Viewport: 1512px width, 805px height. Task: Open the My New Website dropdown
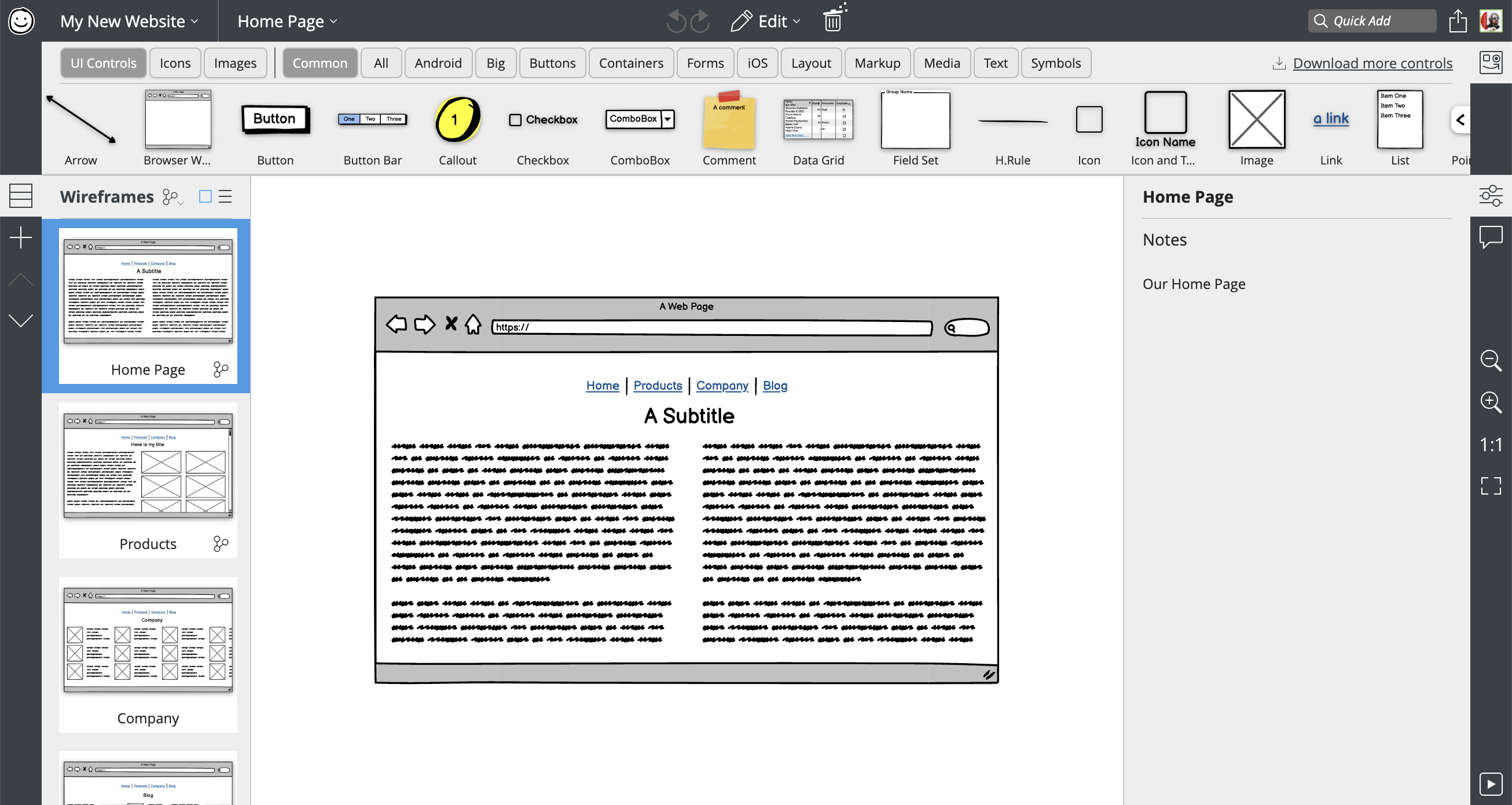[129, 21]
